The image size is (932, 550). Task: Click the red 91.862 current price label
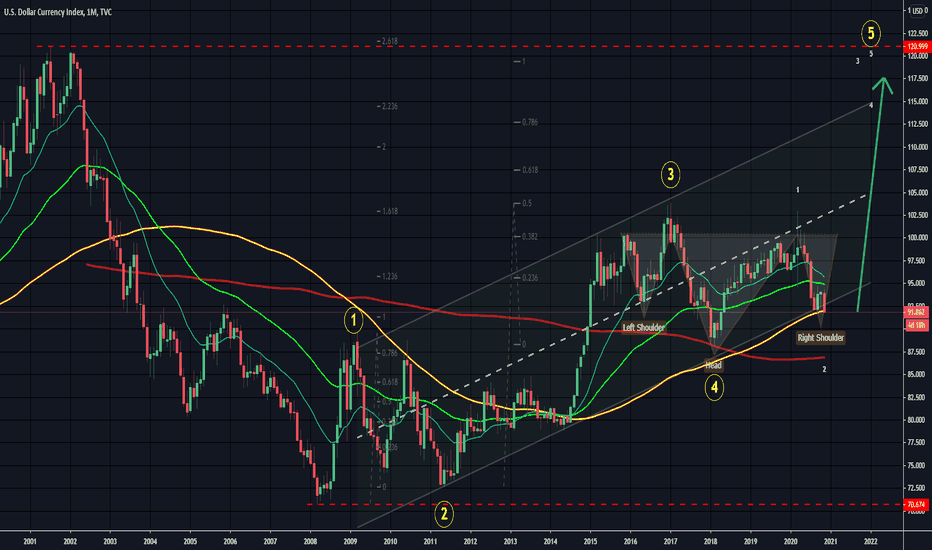917,312
